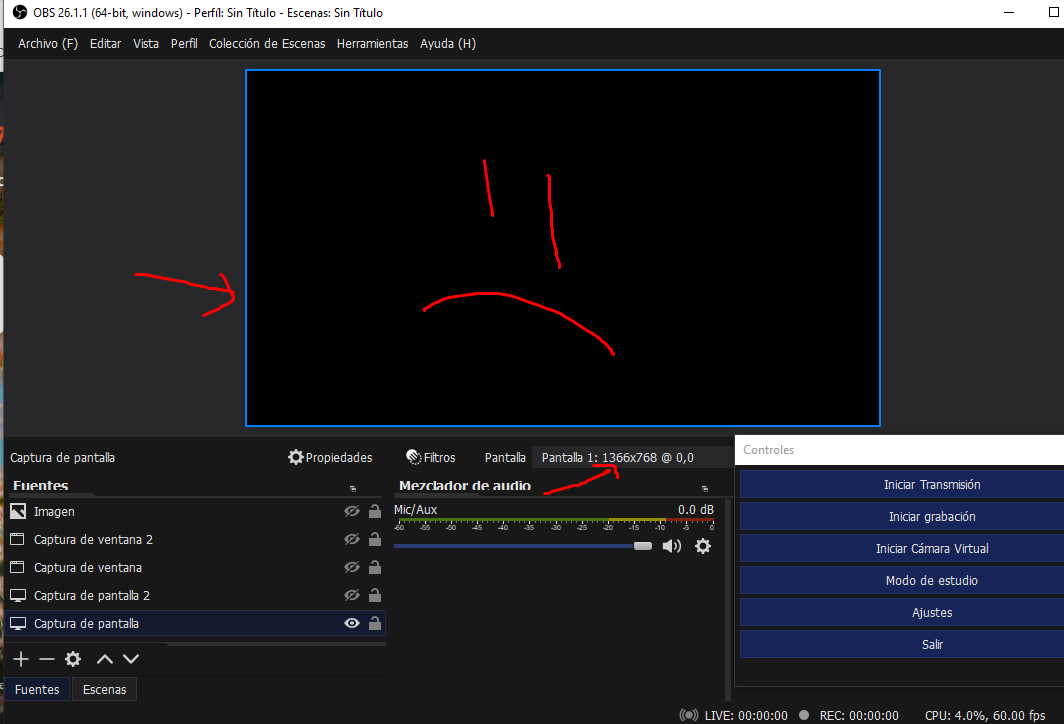Hide the selected Captura de pantalla source
This screenshot has height=724, width=1064.
point(352,623)
